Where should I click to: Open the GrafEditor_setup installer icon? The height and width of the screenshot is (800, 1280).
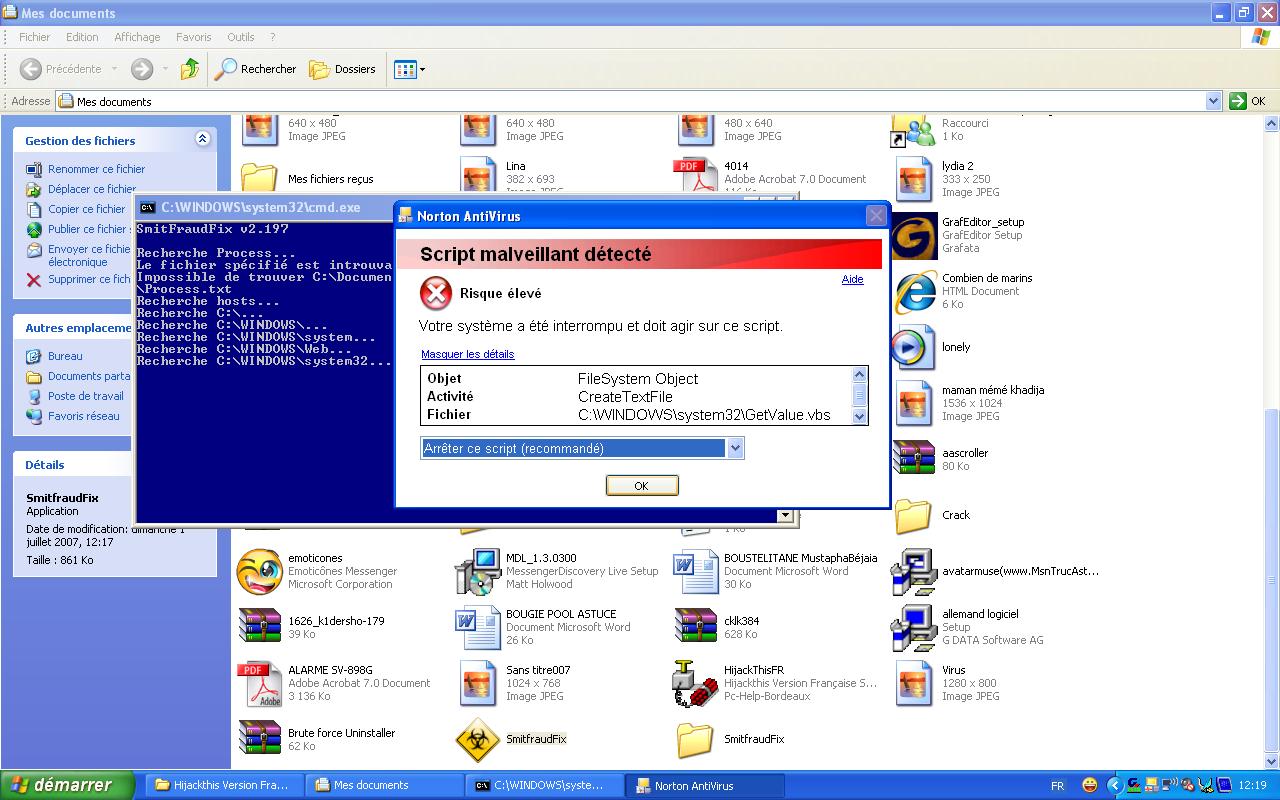(913, 235)
